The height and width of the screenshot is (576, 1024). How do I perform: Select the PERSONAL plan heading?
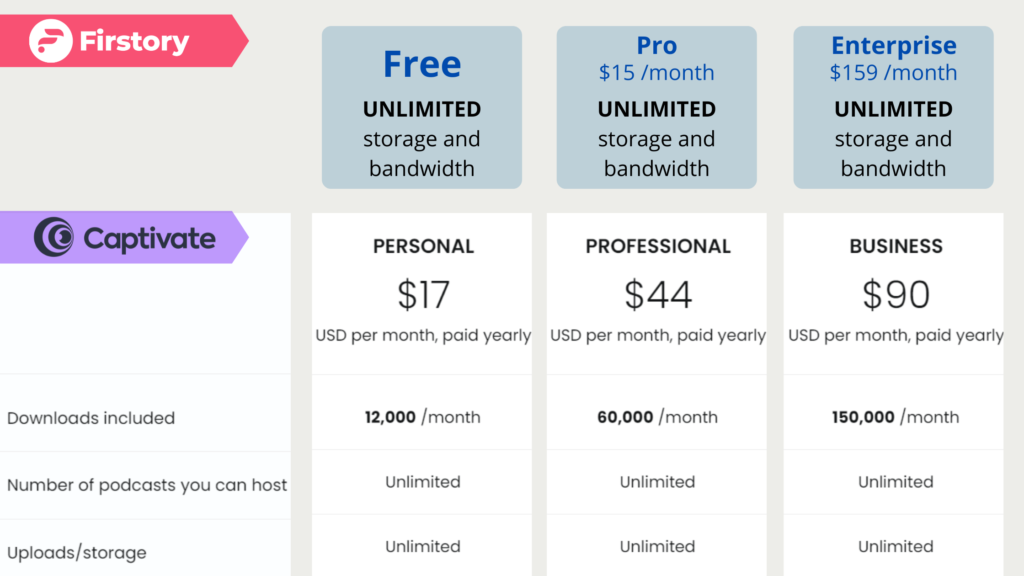pos(423,246)
